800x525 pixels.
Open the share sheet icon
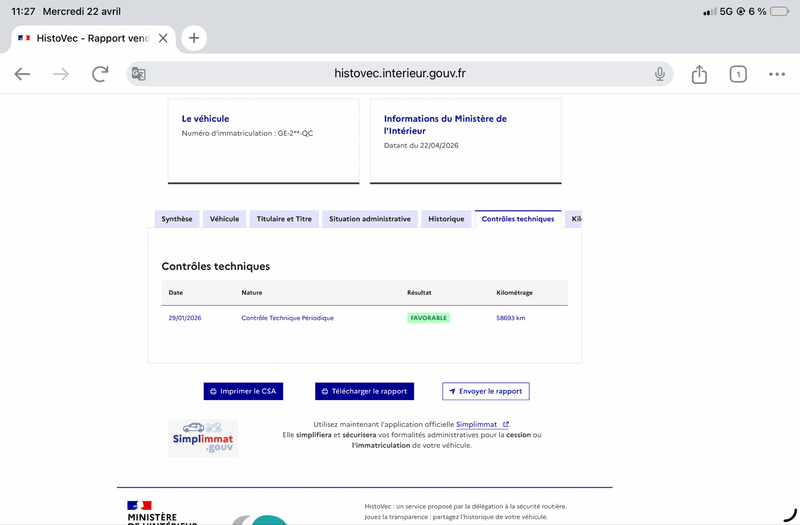pyautogui.click(x=699, y=74)
